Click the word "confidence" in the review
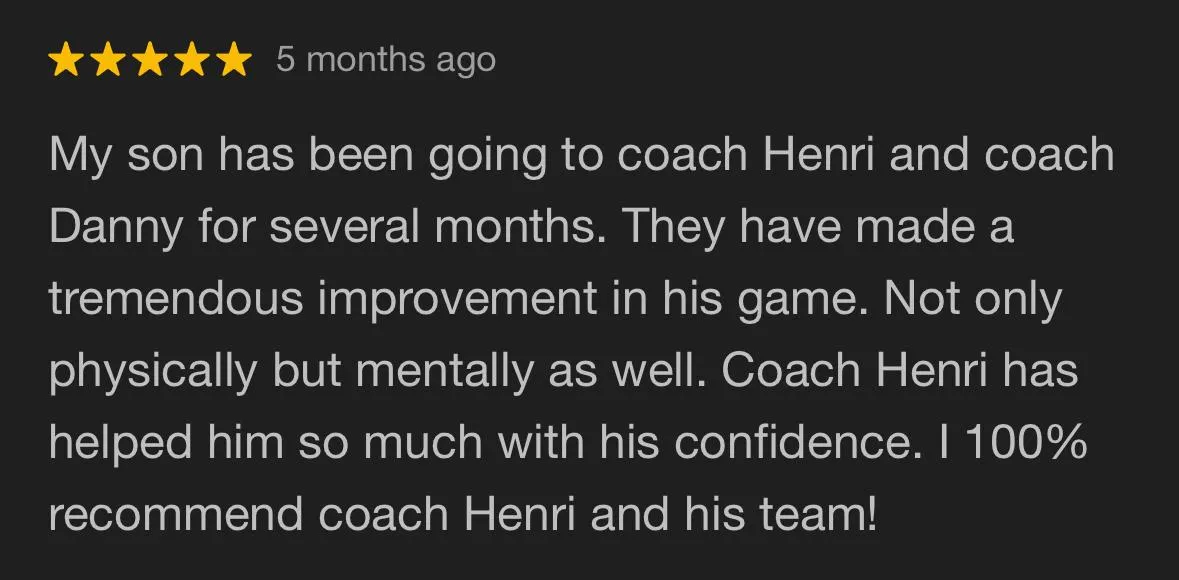 click(x=794, y=443)
